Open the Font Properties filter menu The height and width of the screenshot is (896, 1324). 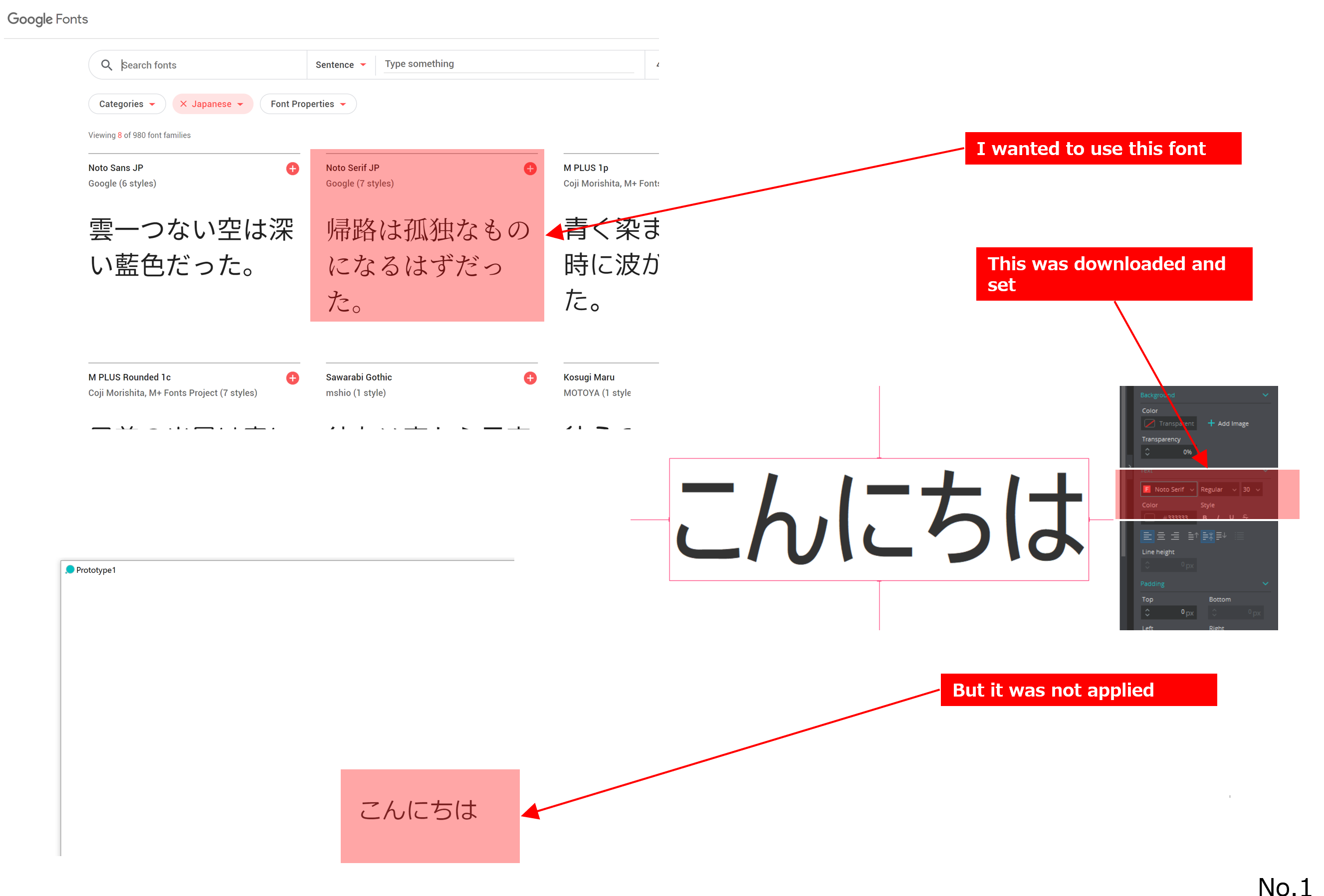pos(308,104)
